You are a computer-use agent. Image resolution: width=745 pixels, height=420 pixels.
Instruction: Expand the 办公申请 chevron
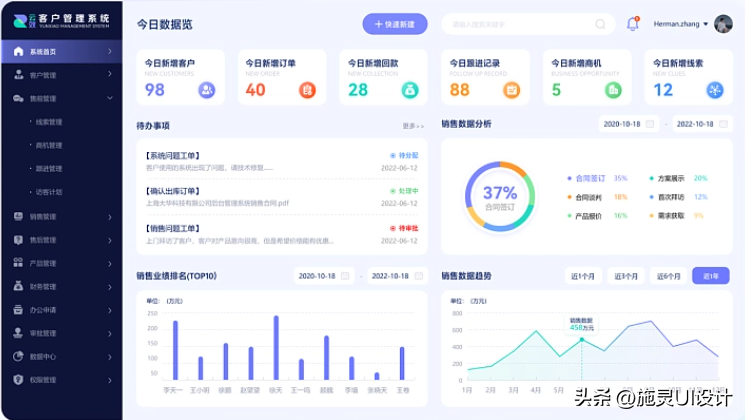[x=110, y=310]
